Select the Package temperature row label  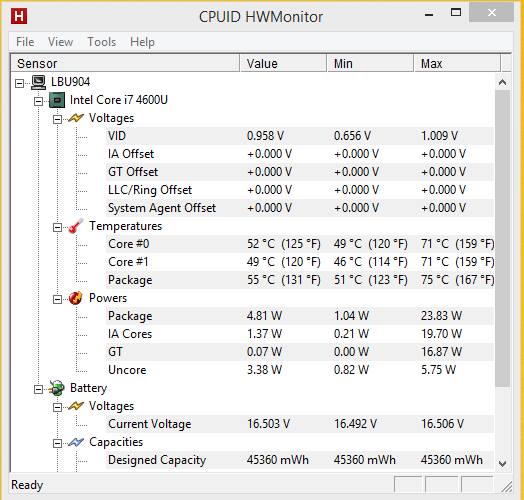coord(130,280)
